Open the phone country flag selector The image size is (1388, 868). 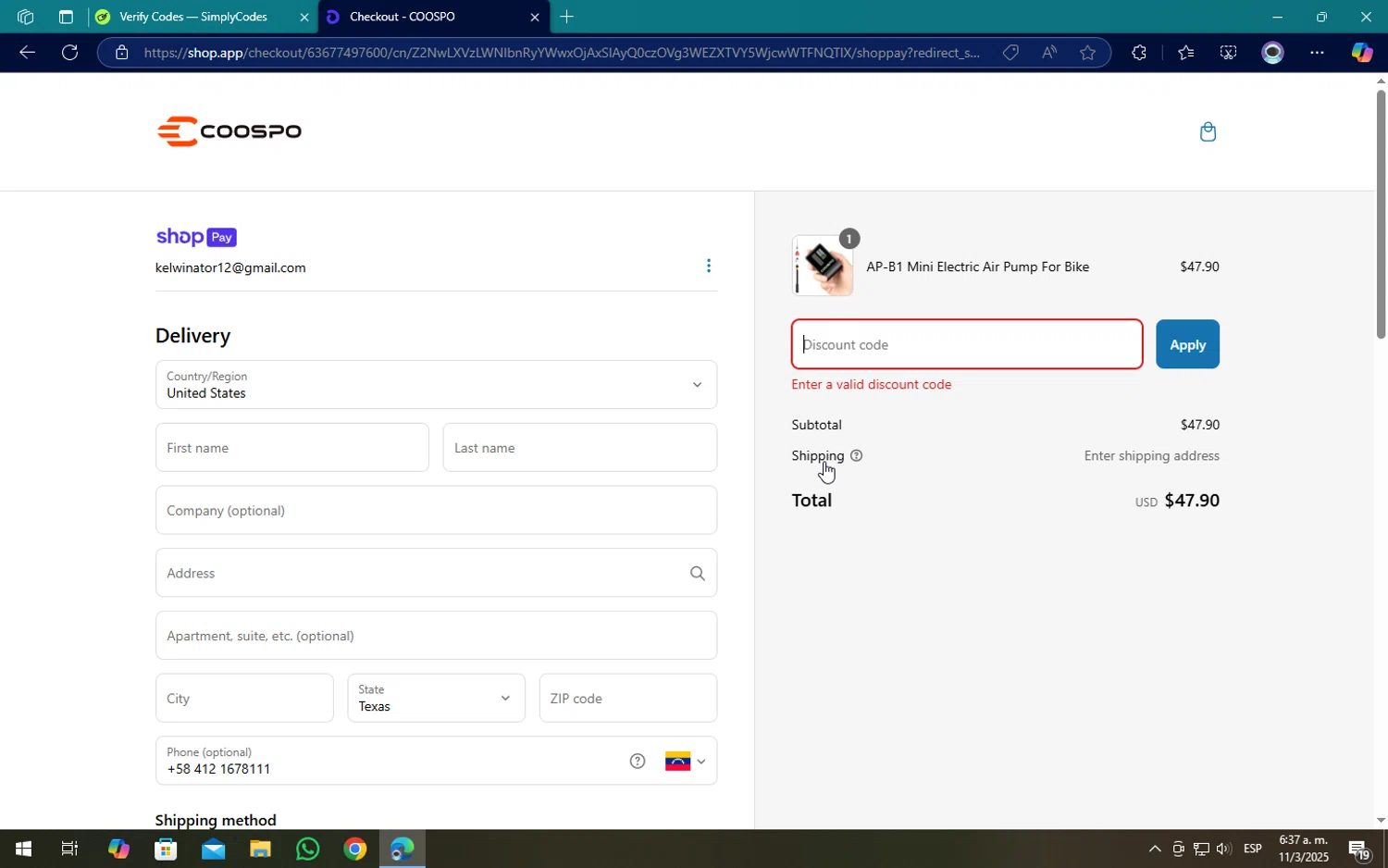pyautogui.click(x=685, y=762)
